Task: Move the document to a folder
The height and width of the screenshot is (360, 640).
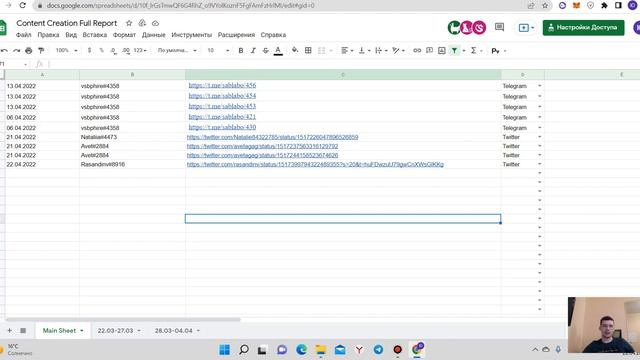Action: pyautogui.click(x=142, y=23)
